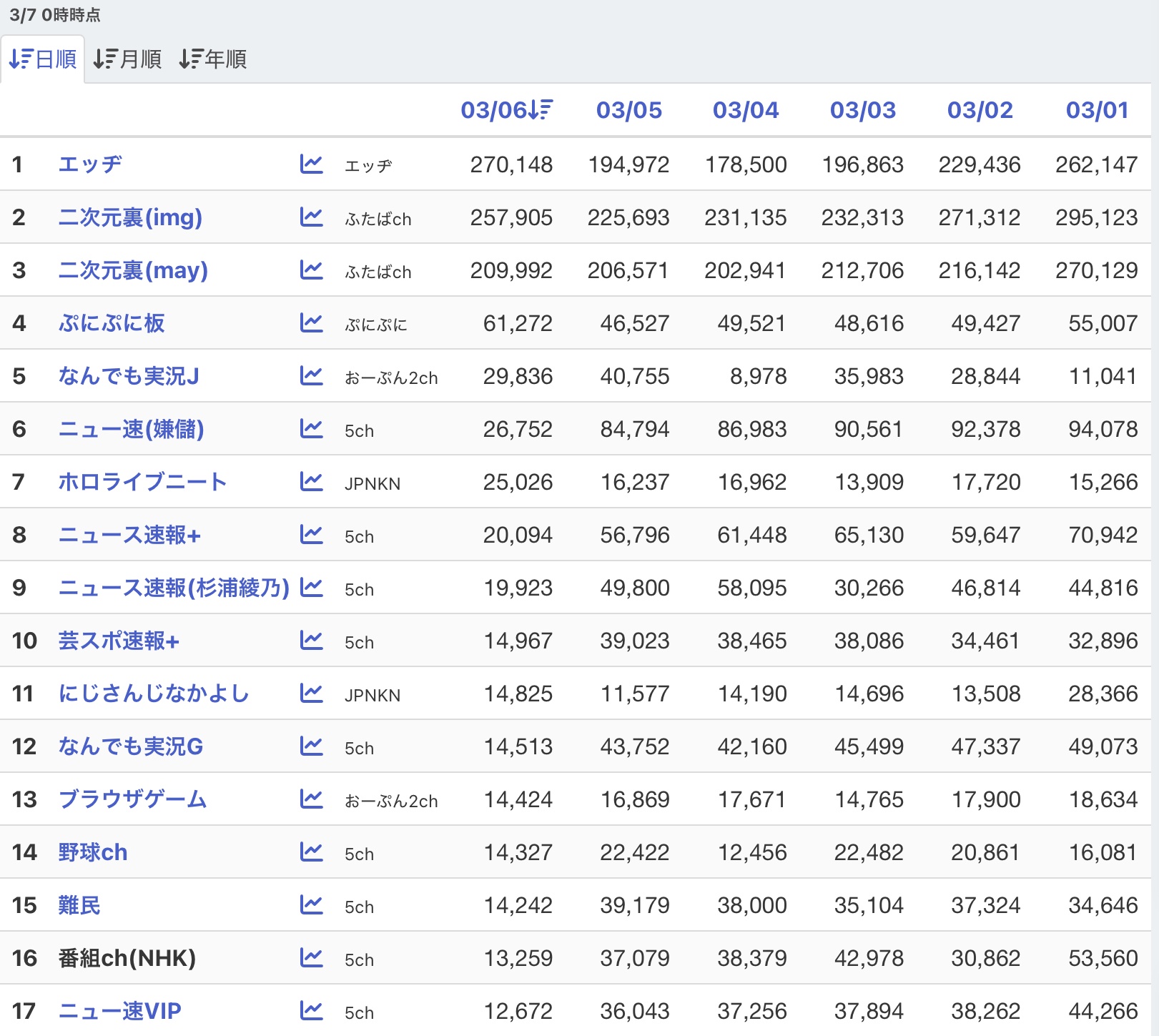
Task: Open the chart icon for エッヂ row
Action: 311,164
